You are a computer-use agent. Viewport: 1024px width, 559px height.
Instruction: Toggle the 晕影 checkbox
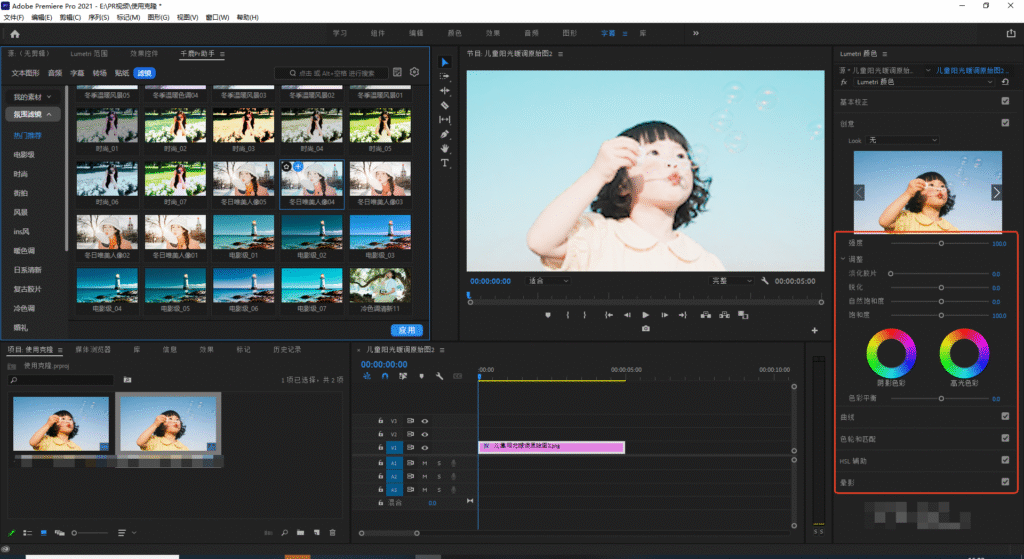click(1005, 482)
